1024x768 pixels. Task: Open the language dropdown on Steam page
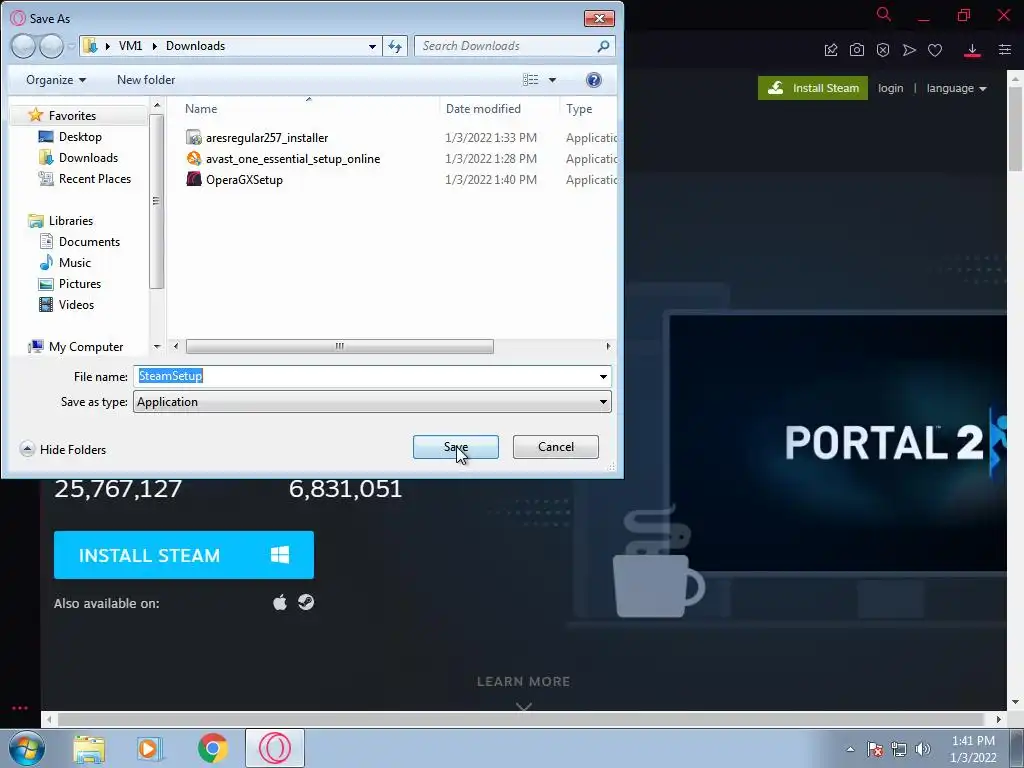coord(956,88)
